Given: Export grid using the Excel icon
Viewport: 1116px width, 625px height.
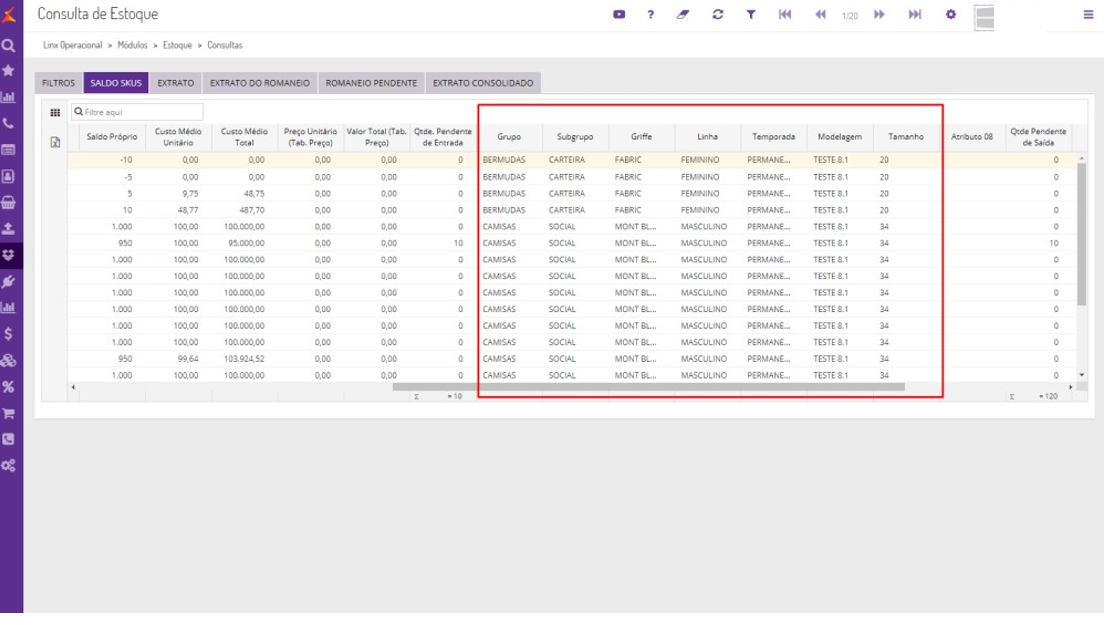Looking at the screenshot, I should (x=56, y=142).
